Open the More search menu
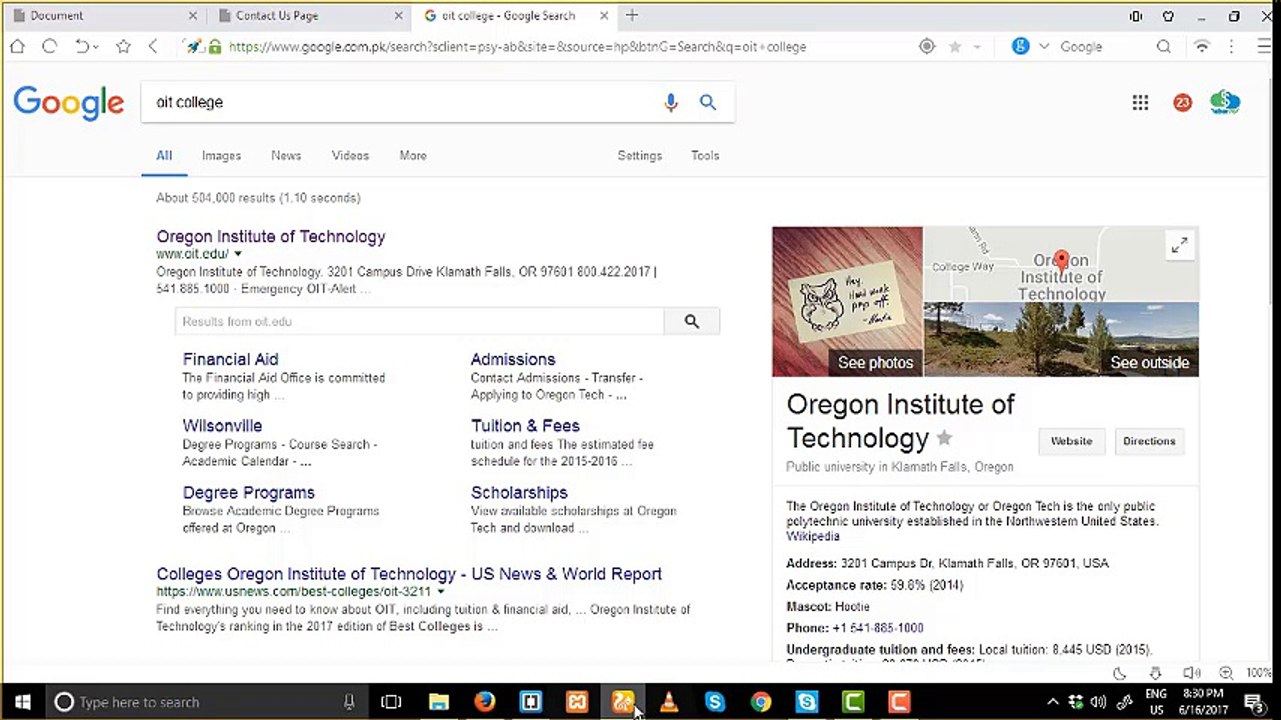This screenshot has width=1281, height=720. point(413,156)
